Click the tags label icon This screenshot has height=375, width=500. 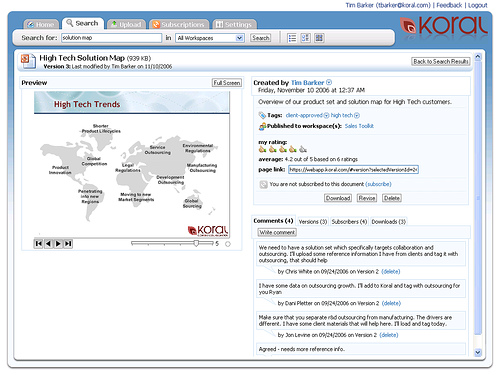pyautogui.click(x=262, y=115)
